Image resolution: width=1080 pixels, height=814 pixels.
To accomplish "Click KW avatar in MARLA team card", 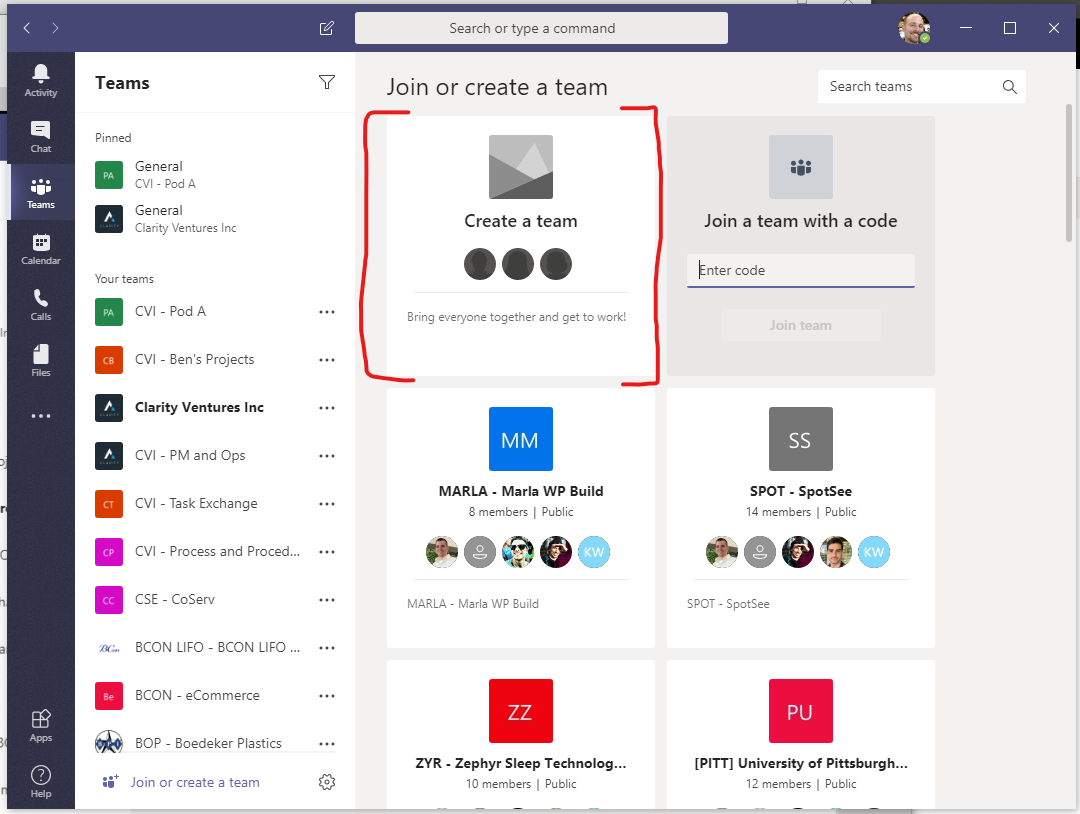I will [593, 552].
